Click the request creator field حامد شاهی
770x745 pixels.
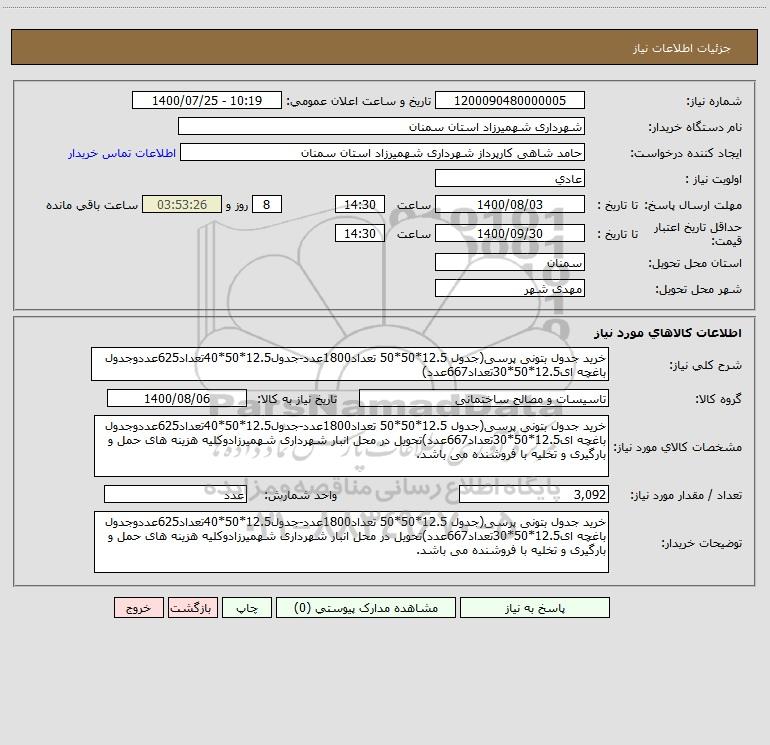click(x=382, y=152)
